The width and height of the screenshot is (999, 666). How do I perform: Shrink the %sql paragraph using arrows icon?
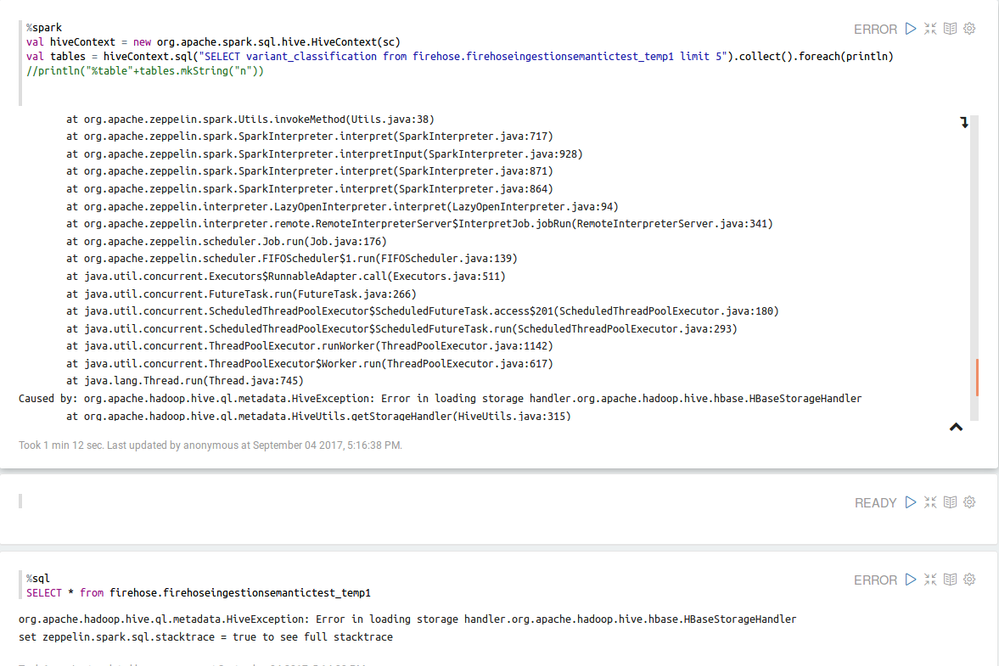(930, 579)
